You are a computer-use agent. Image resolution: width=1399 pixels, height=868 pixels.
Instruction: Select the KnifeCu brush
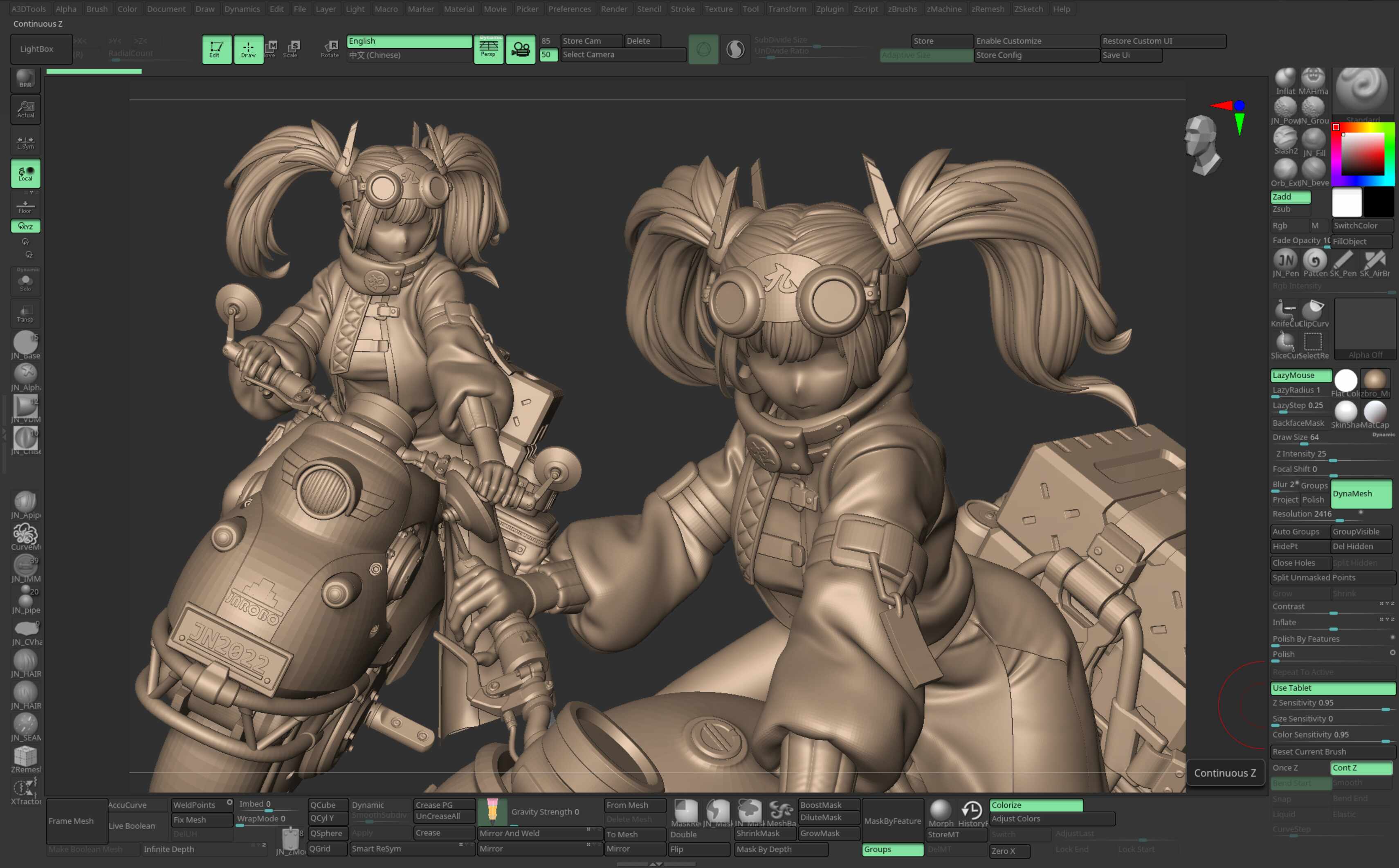coord(1285,314)
